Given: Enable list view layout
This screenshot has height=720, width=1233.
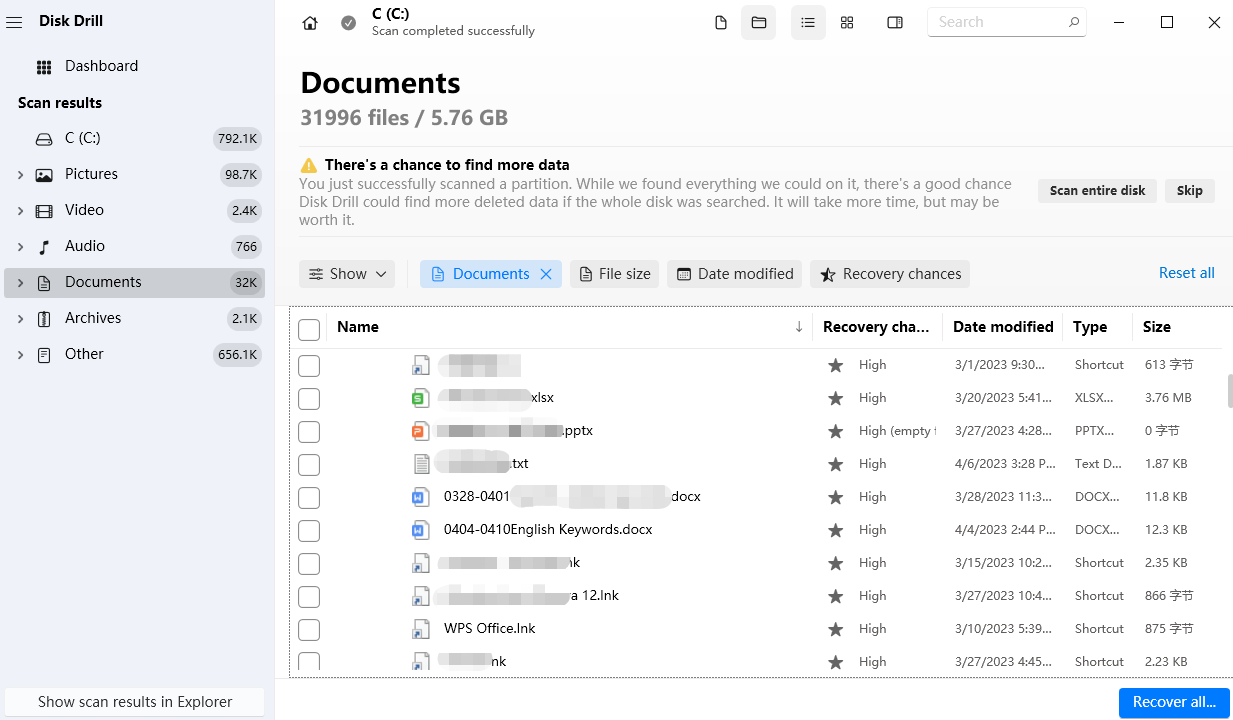Looking at the screenshot, I should point(808,21).
